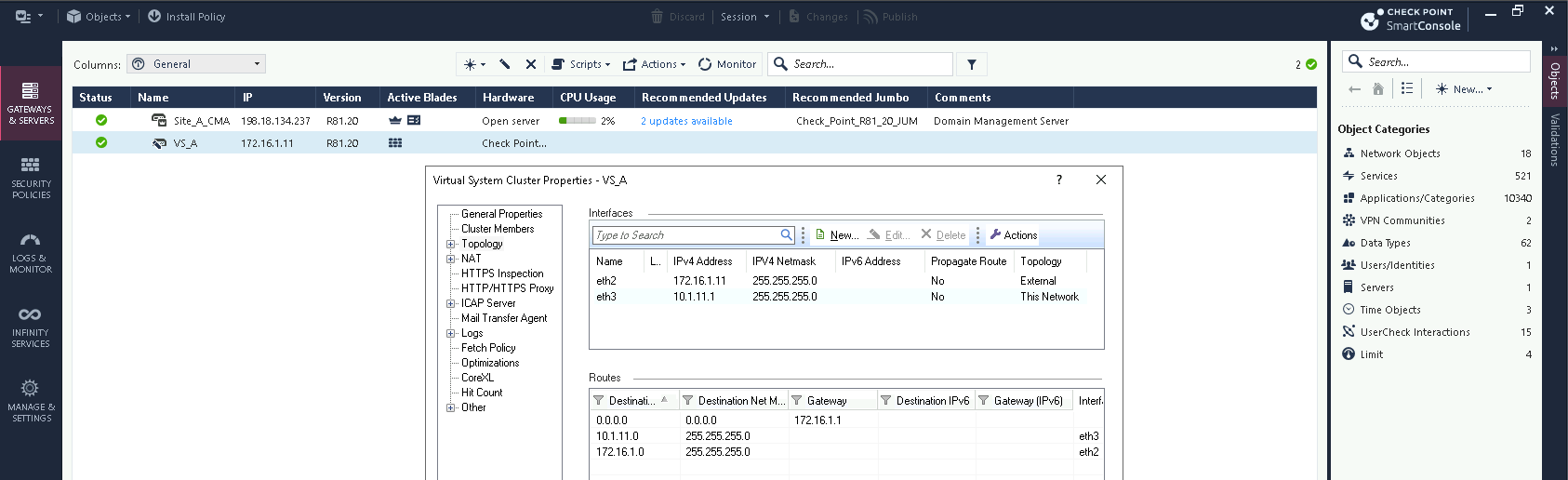Click the 2 updates available link
This screenshot has width=1568, height=480.
pos(686,121)
